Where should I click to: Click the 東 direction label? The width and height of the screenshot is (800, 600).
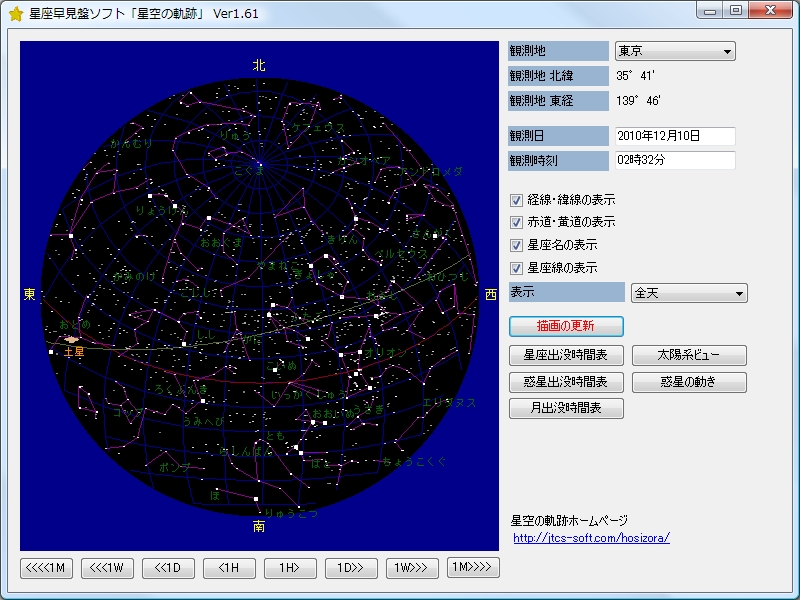tap(30, 294)
